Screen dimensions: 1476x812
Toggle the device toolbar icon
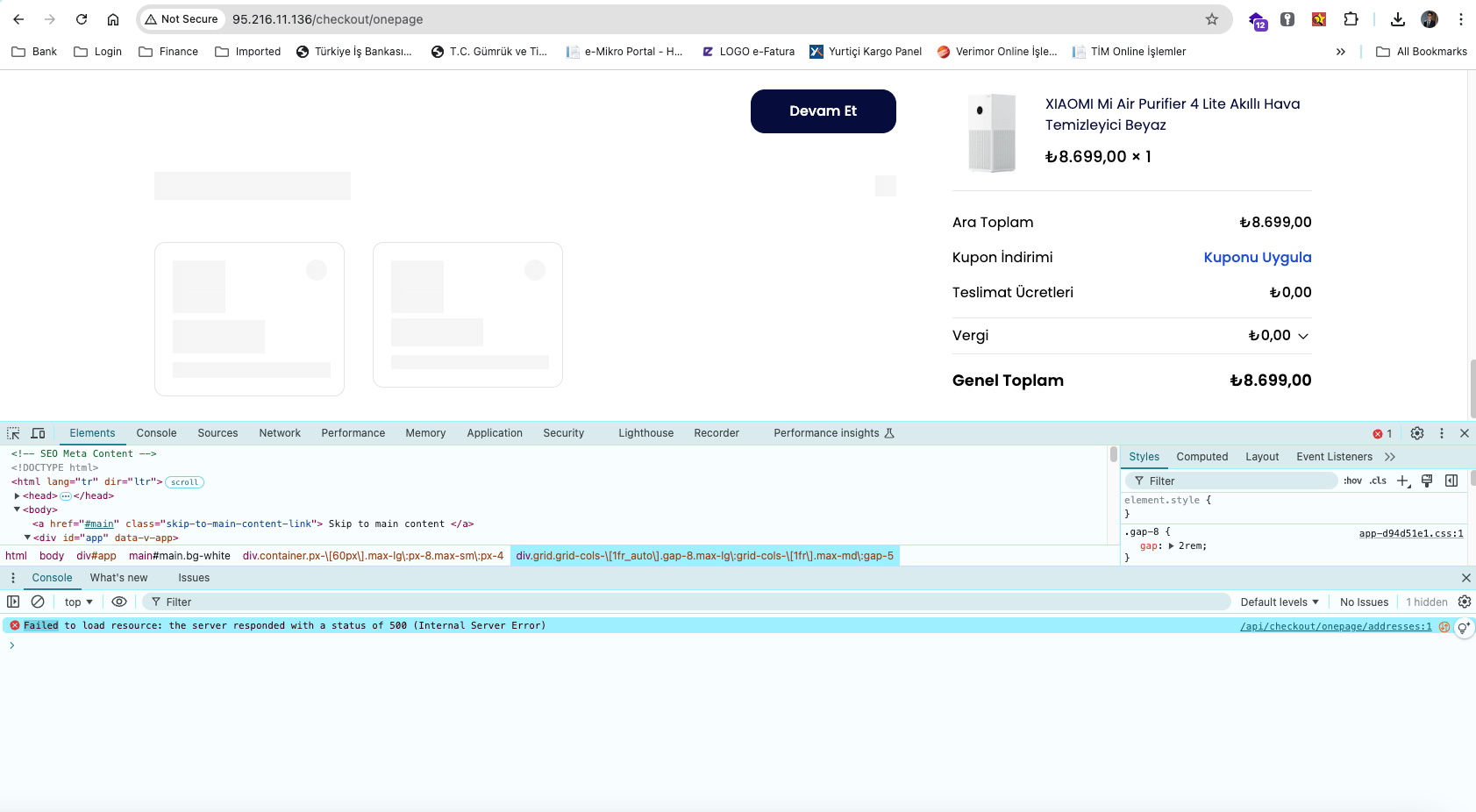click(x=38, y=433)
